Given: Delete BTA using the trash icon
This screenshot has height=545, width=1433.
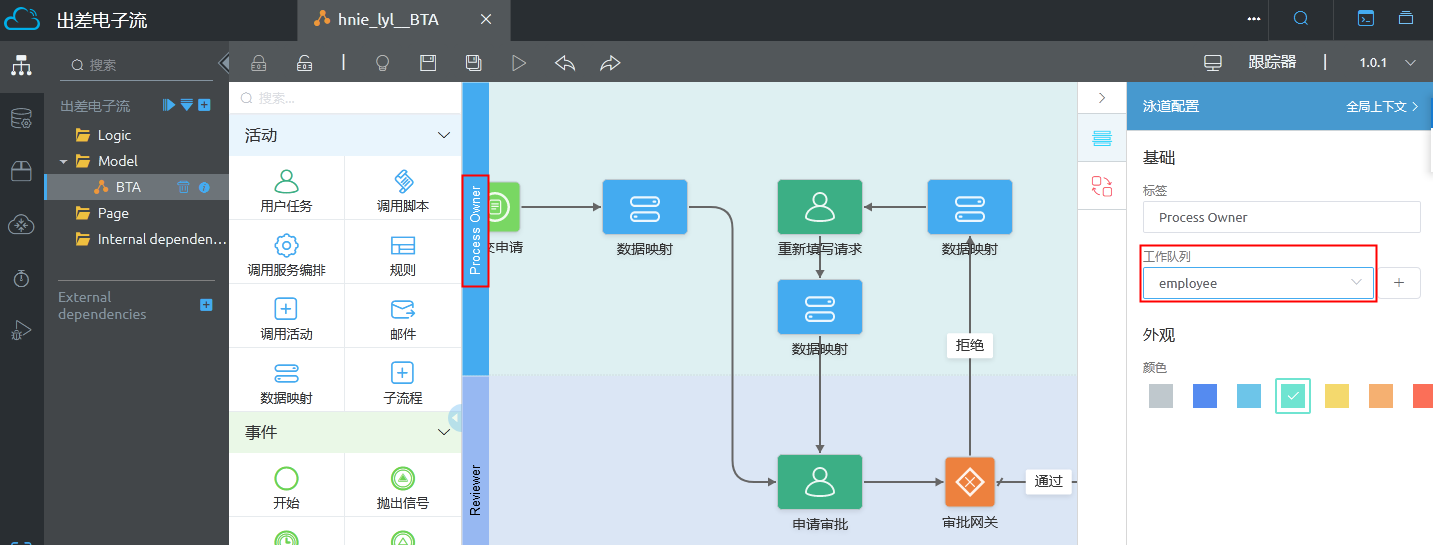Looking at the screenshot, I should tap(183, 187).
